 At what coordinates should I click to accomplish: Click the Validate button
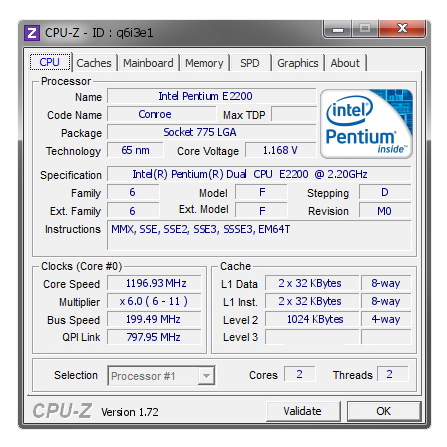point(303,411)
